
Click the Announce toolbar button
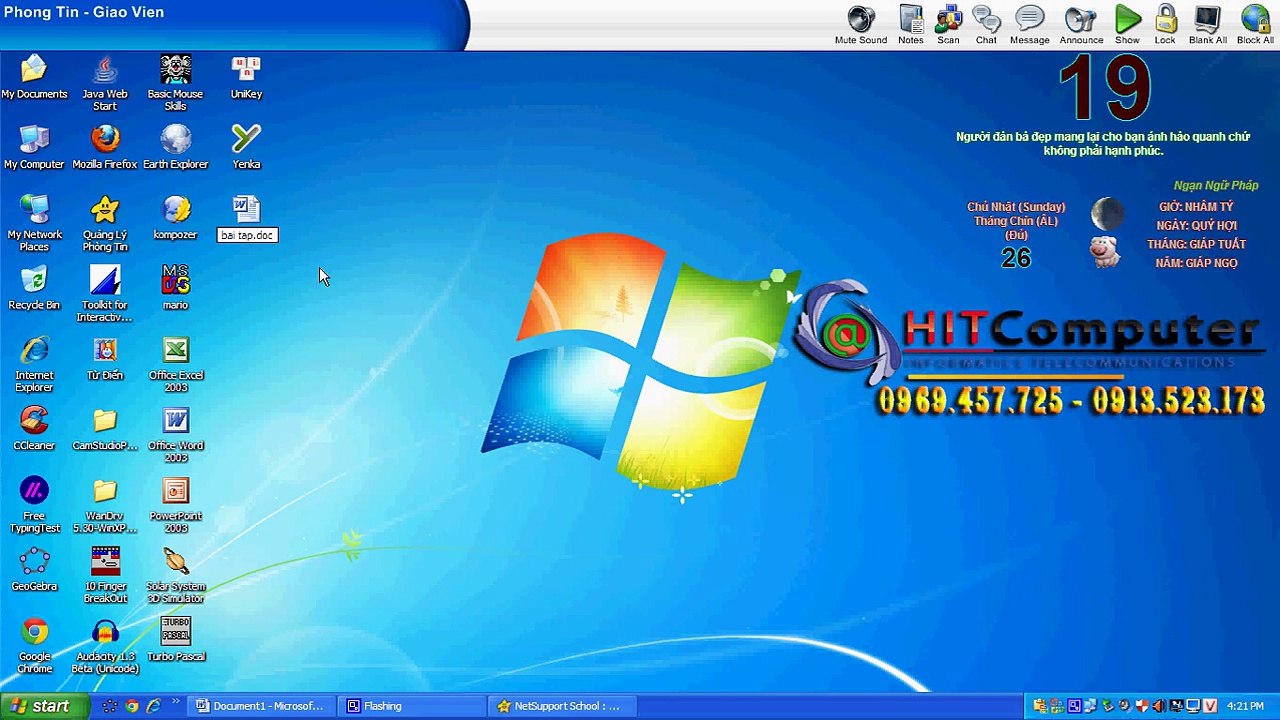(1081, 25)
